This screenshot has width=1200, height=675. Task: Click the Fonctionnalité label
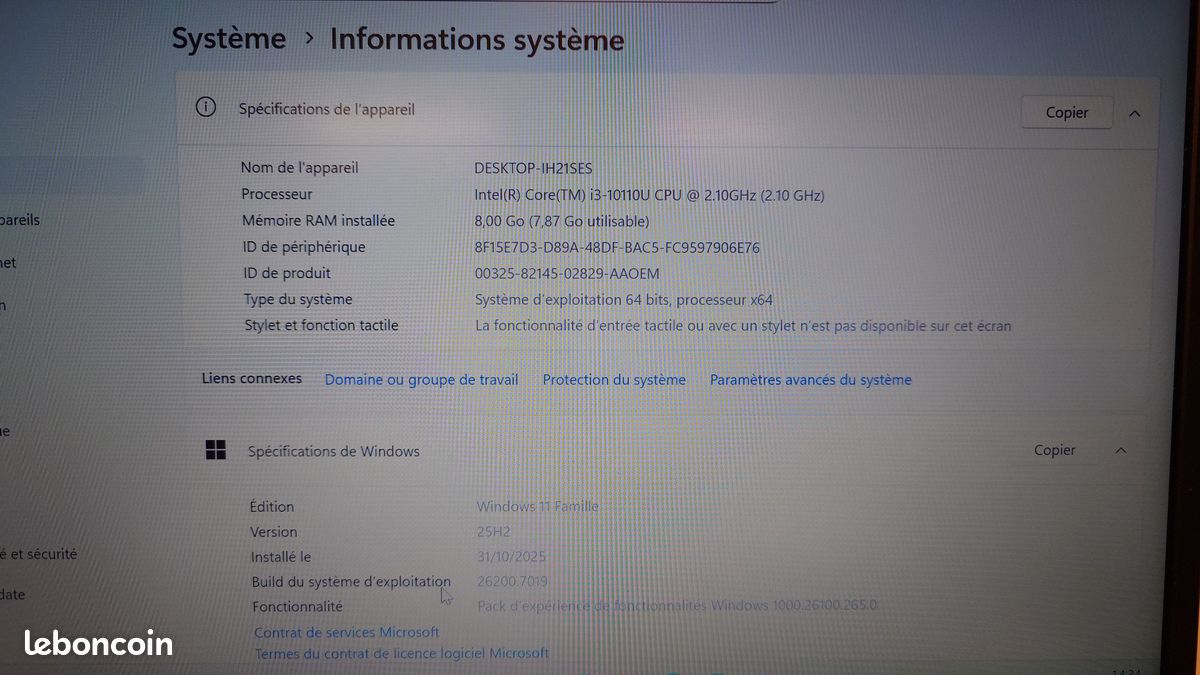[297, 606]
